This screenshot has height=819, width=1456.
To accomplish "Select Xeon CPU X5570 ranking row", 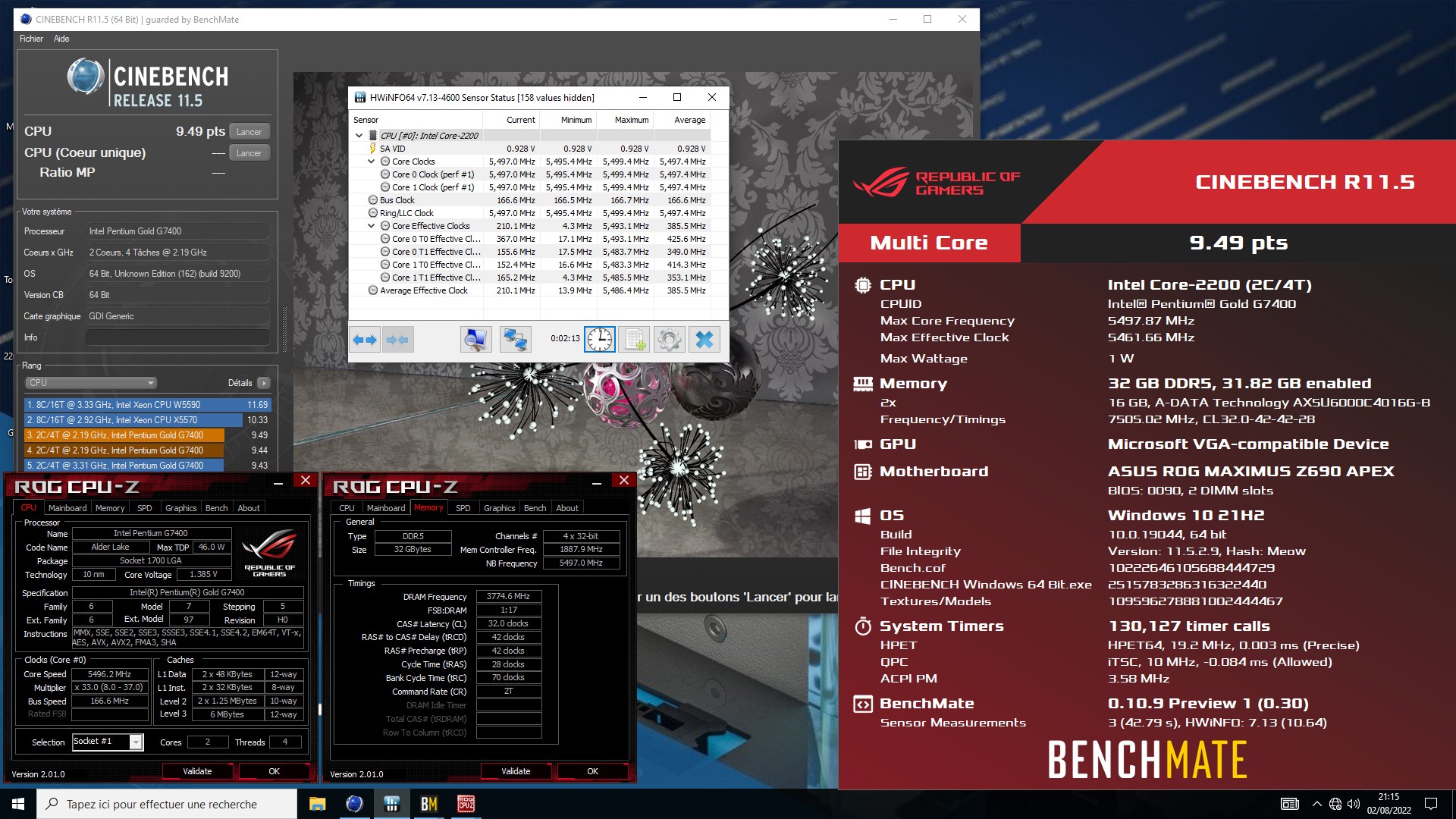I will pyautogui.click(x=147, y=420).
